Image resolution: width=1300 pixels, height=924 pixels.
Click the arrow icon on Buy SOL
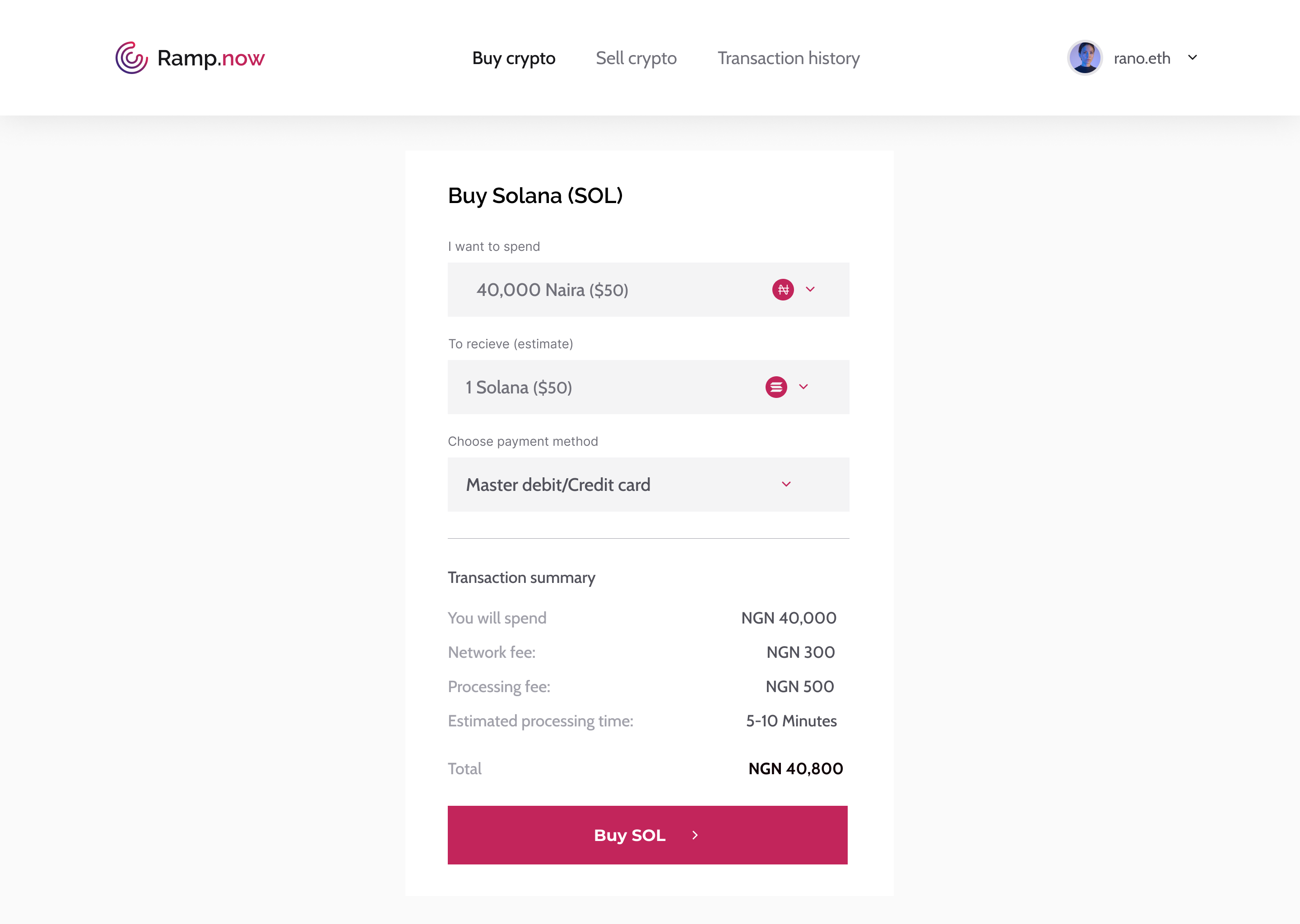[x=695, y=835]
